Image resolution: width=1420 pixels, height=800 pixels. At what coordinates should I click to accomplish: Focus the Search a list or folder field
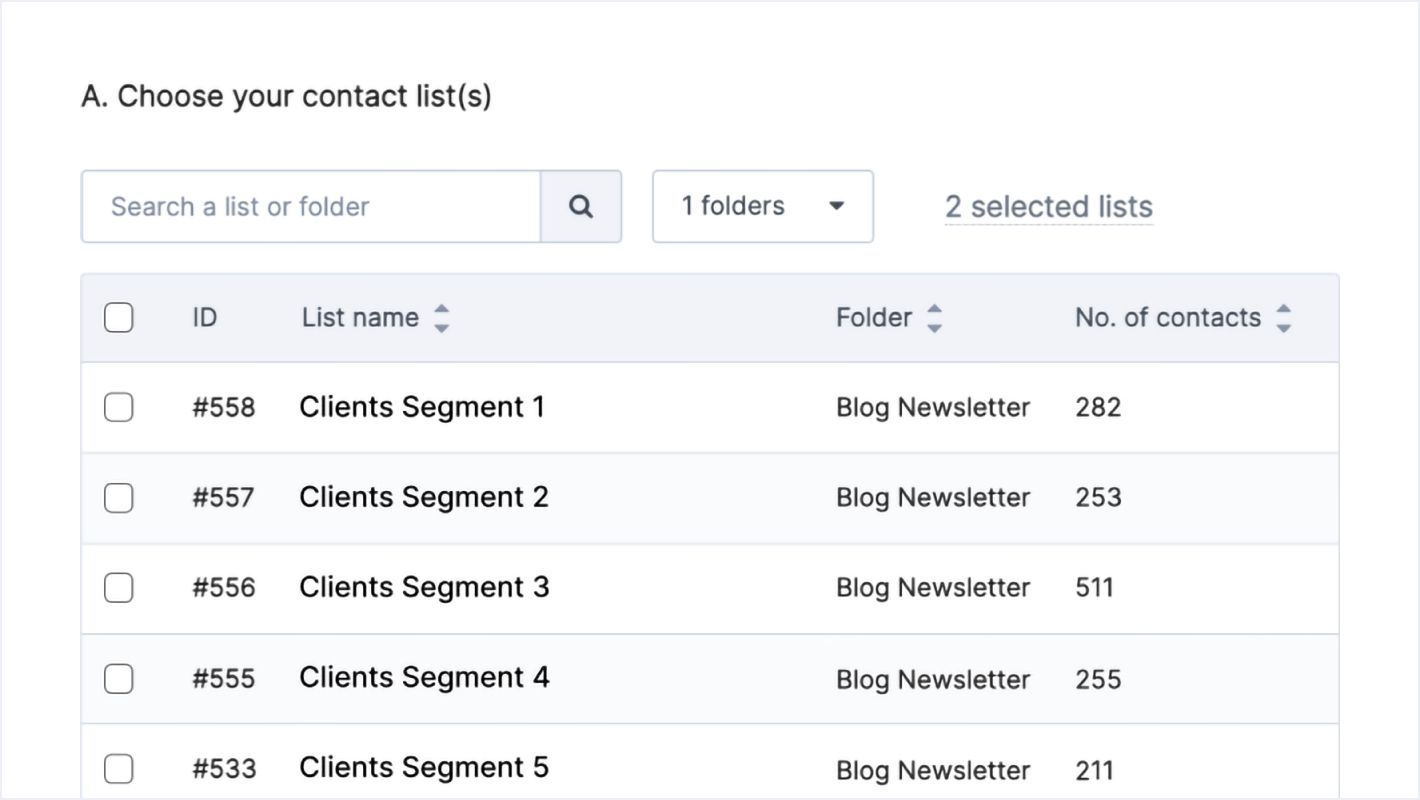(311, 207)
